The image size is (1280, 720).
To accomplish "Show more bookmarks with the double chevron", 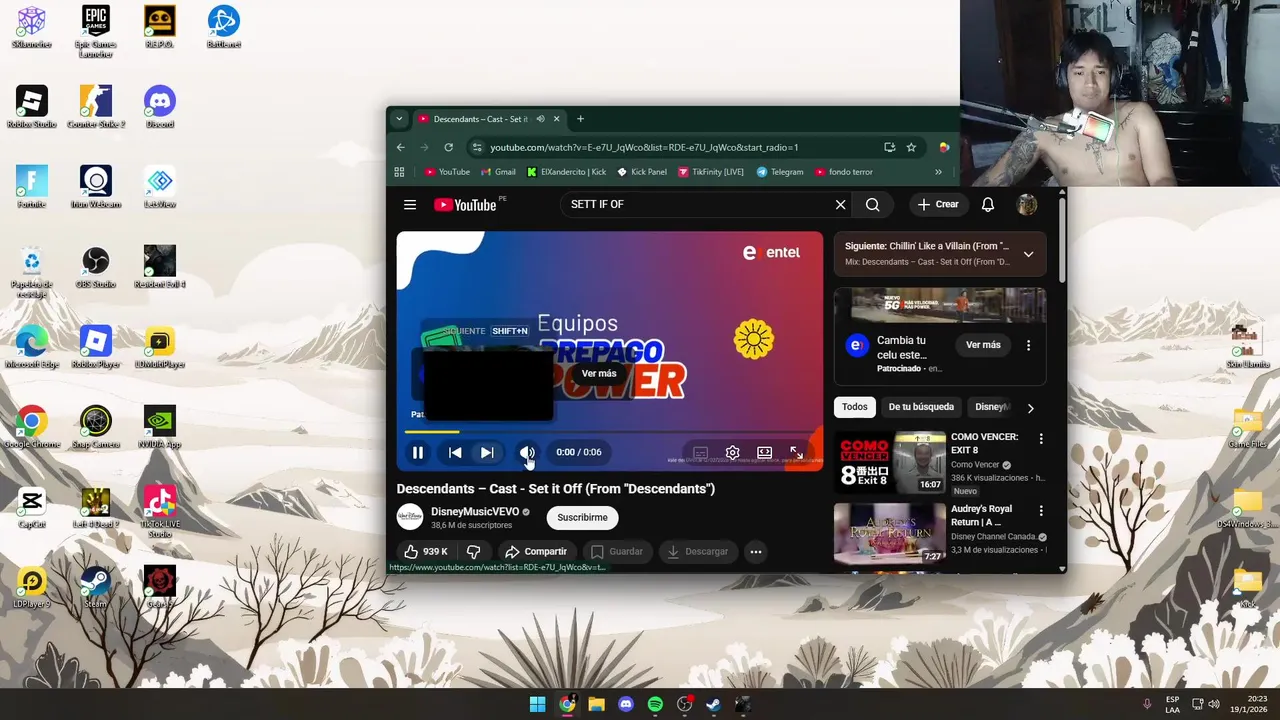I will (x=938, y=172).
